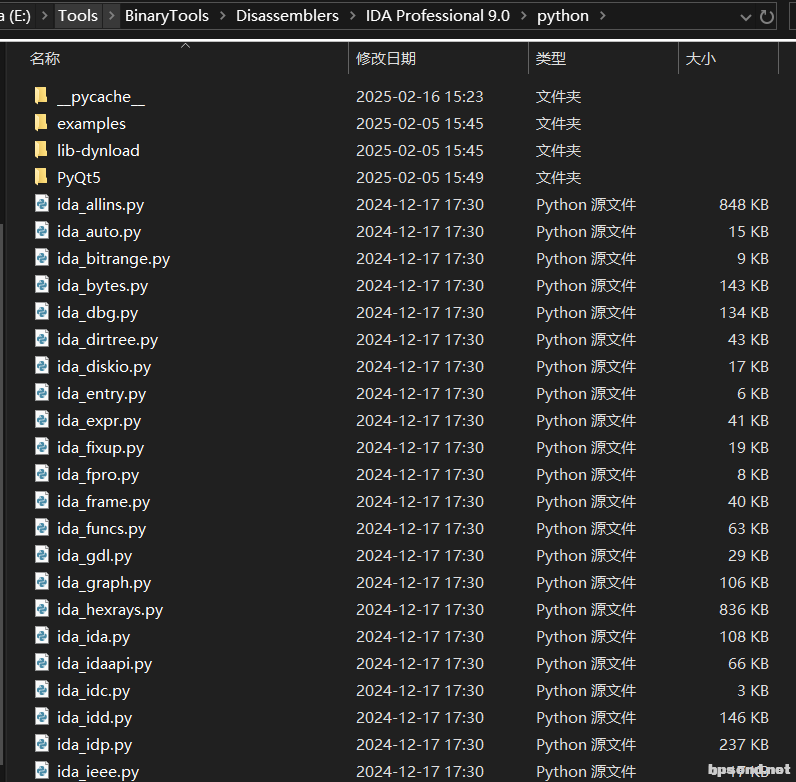Select the lib-dynload folder icon
The width and height of the screenshot is (796, 782).
tap(41, 149)
